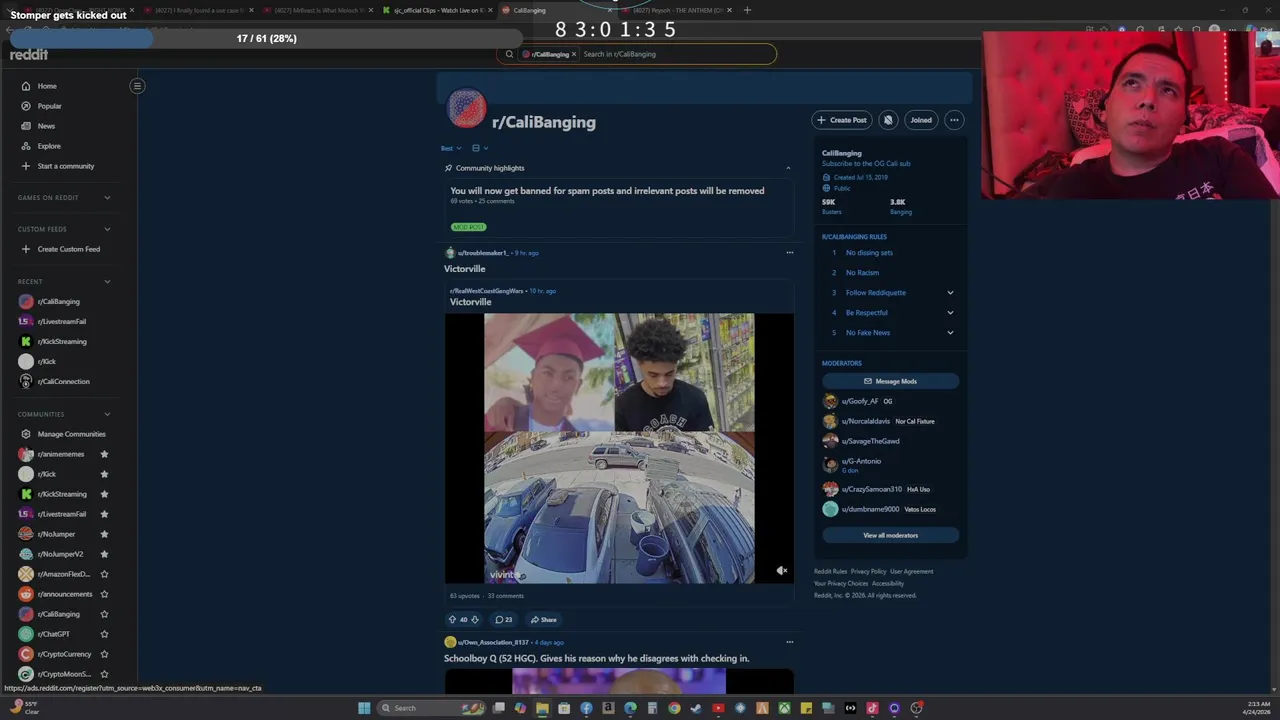Switch to the CaliBanging browser tab
This screenshot has height=720, width=1280.
555,10
